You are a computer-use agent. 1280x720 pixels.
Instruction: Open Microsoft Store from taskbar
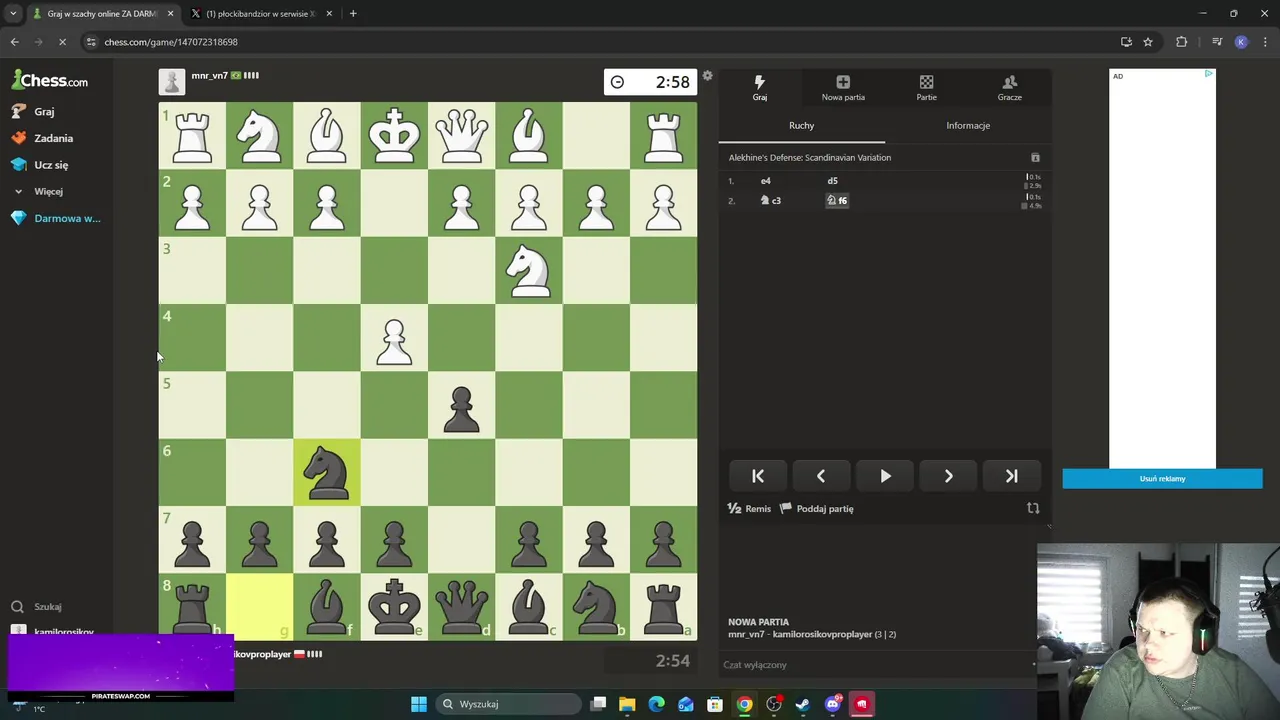click(x=715, y=704)
